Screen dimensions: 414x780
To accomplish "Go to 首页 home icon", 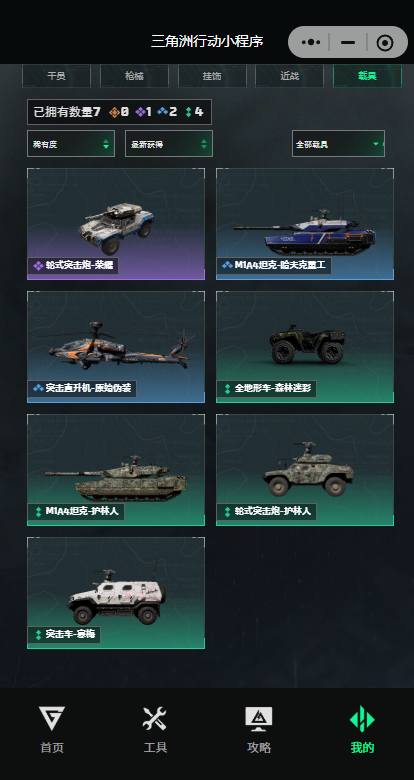I will tap(52, 719).
